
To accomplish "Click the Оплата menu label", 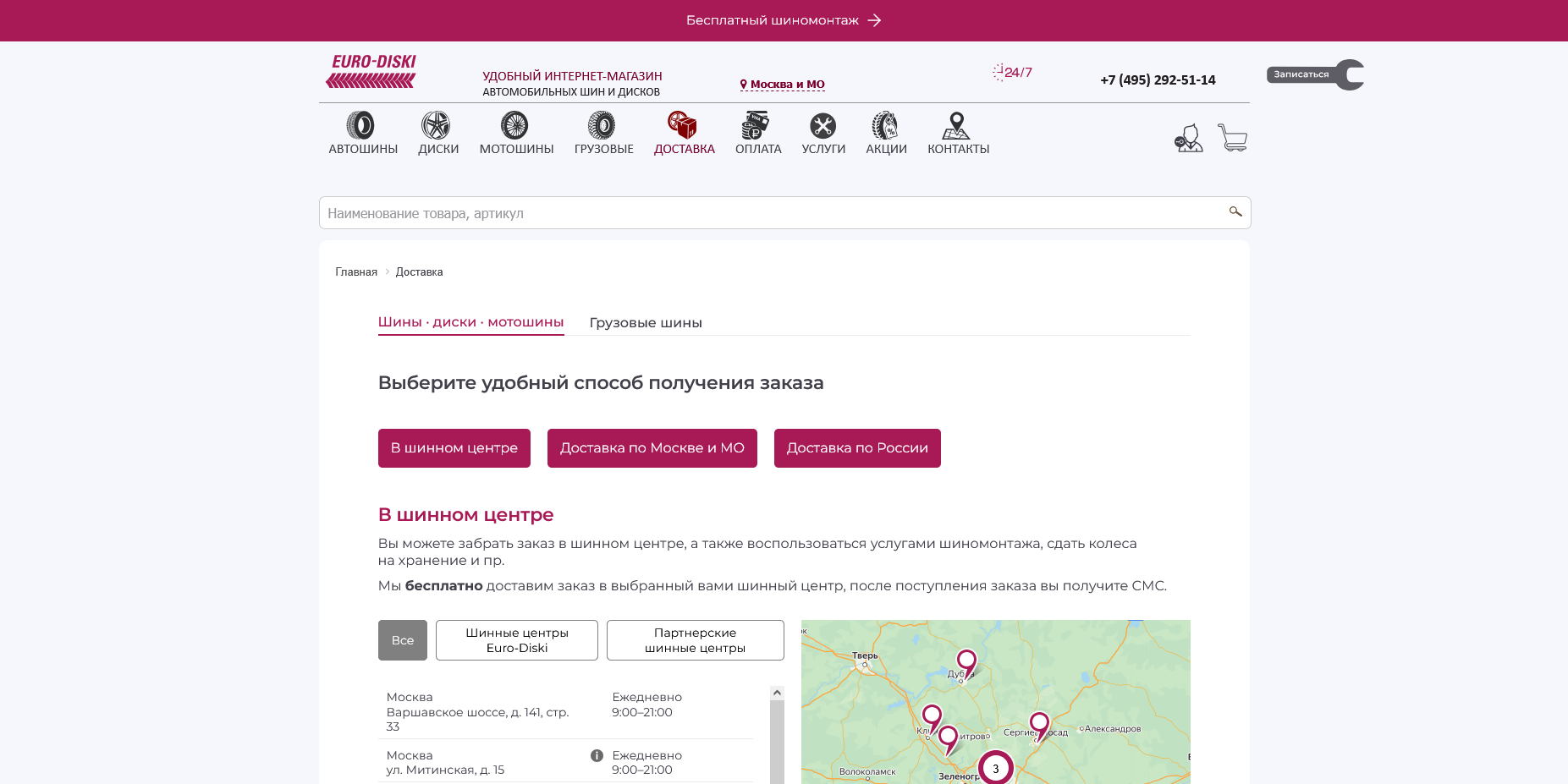I will pos(758,150).
